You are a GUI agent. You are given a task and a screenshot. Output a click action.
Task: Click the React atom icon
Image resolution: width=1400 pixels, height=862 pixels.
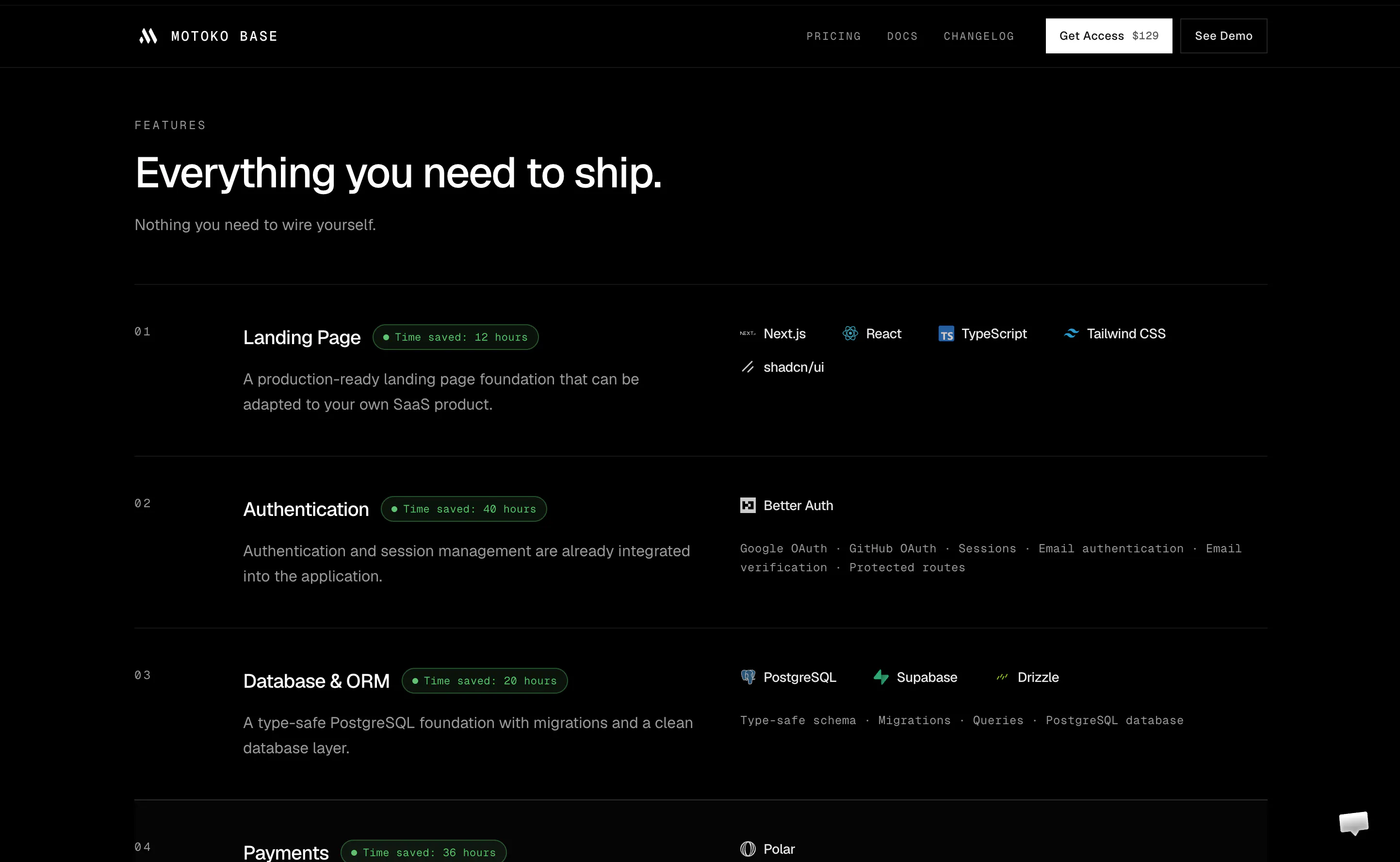(850, 333)
